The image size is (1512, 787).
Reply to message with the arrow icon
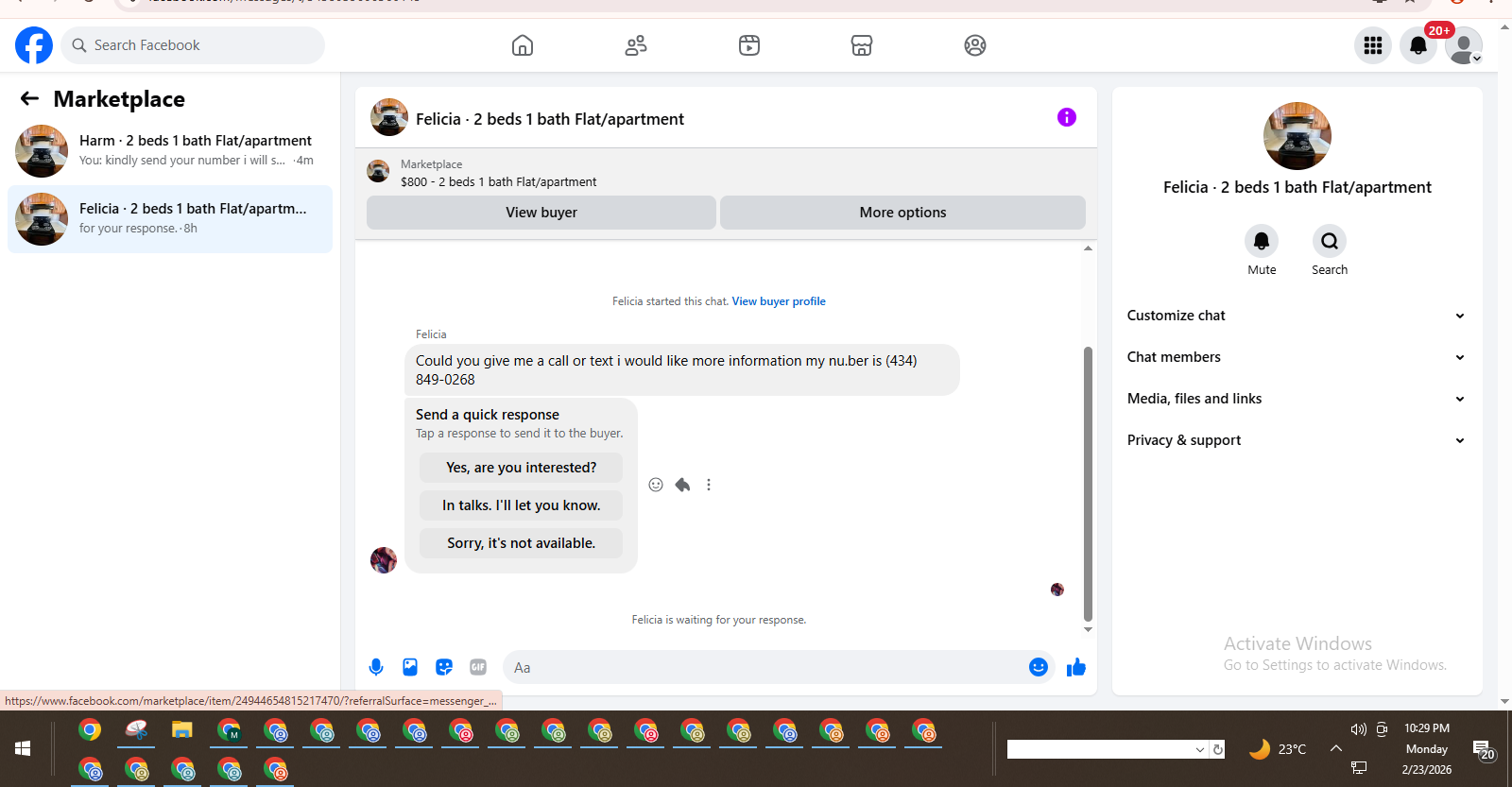682,485
